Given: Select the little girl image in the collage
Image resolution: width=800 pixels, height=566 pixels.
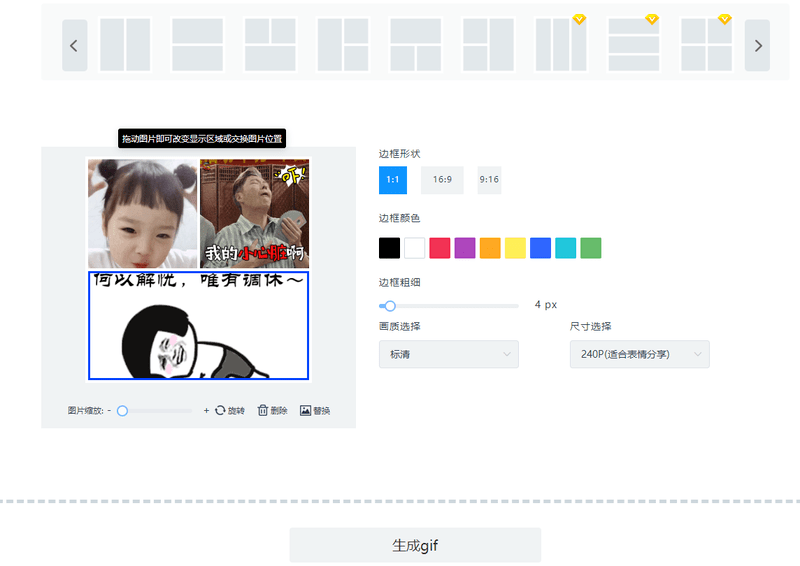Looking at the screenshot, I should click(x=142, y=213).
